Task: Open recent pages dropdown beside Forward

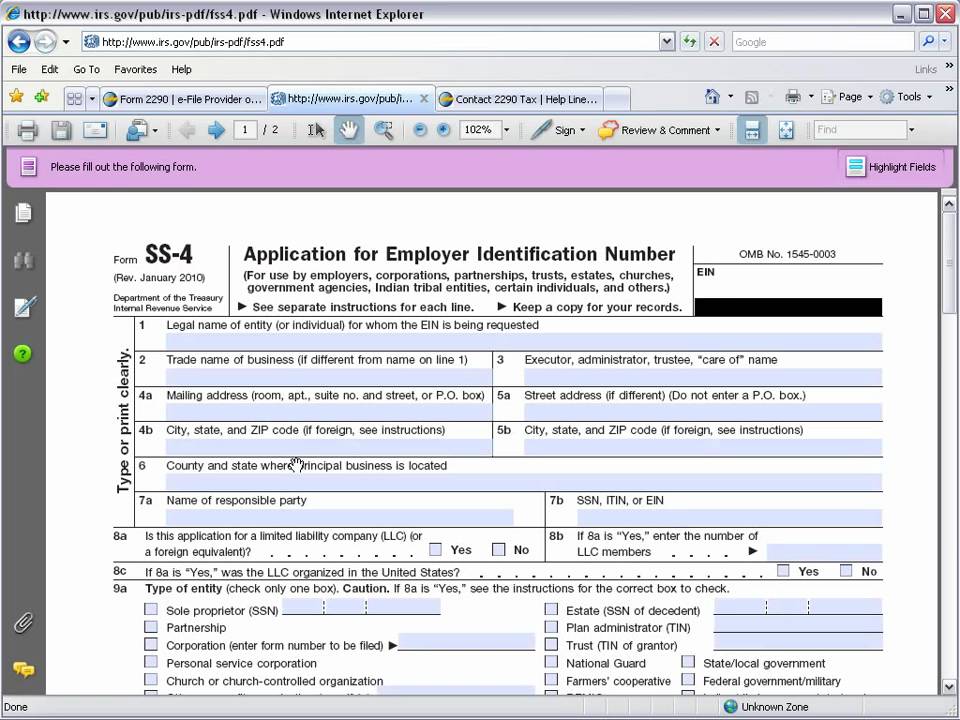Action: (66, 42)
